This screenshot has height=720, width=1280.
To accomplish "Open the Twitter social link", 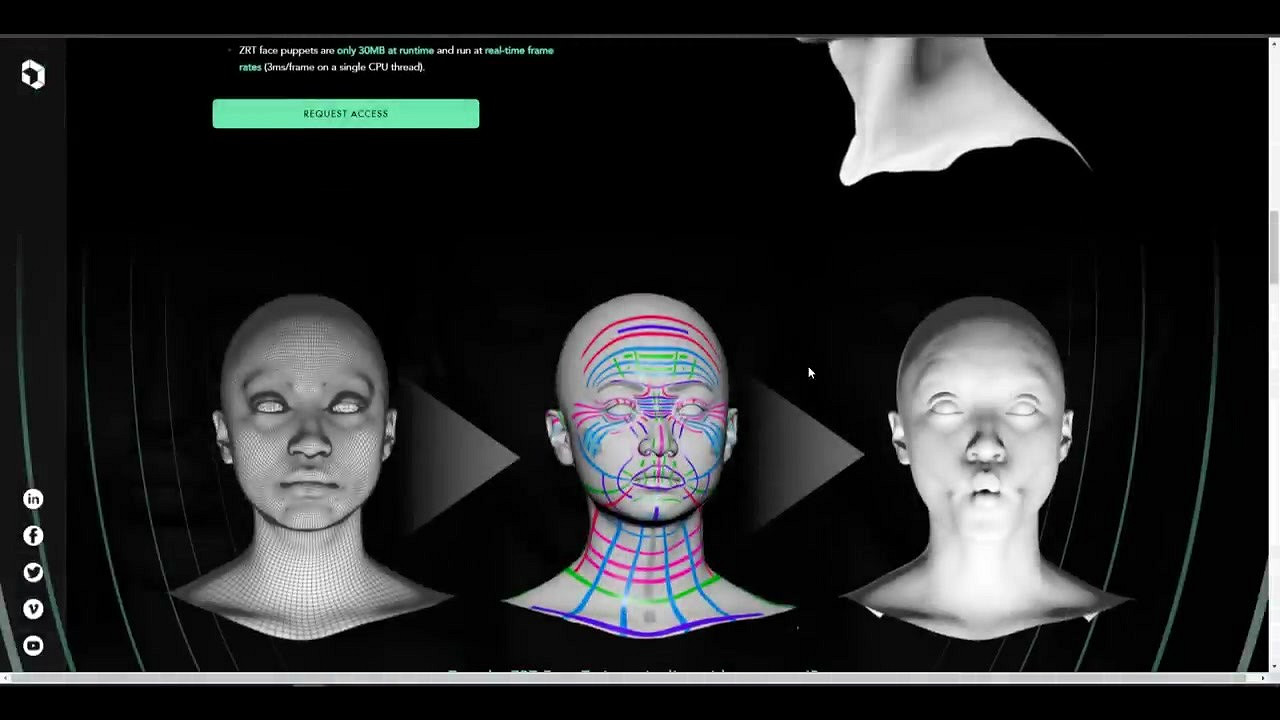I will [33, 573].
